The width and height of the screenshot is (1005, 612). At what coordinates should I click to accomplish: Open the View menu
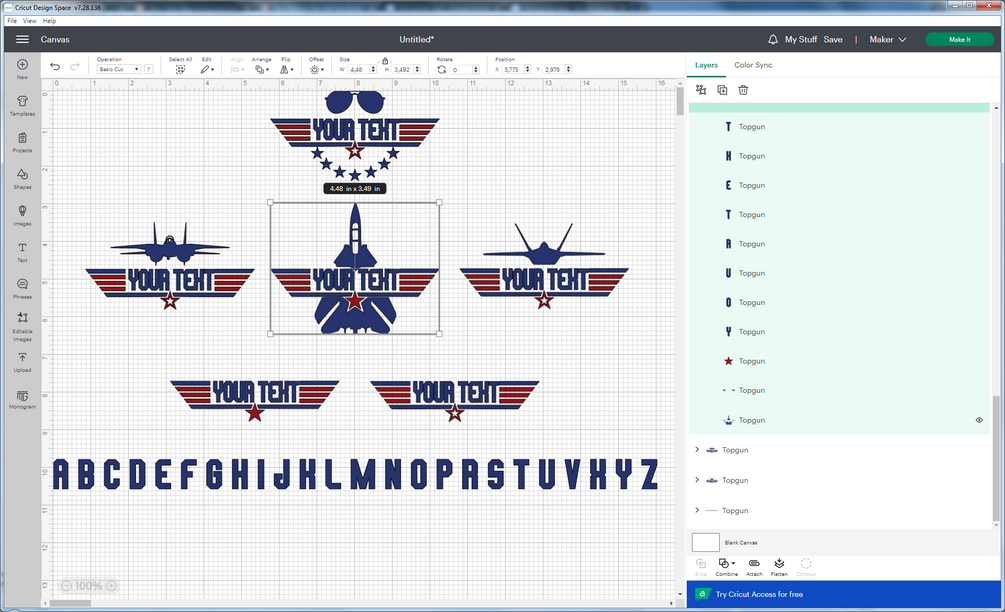[x=29, y=21]
